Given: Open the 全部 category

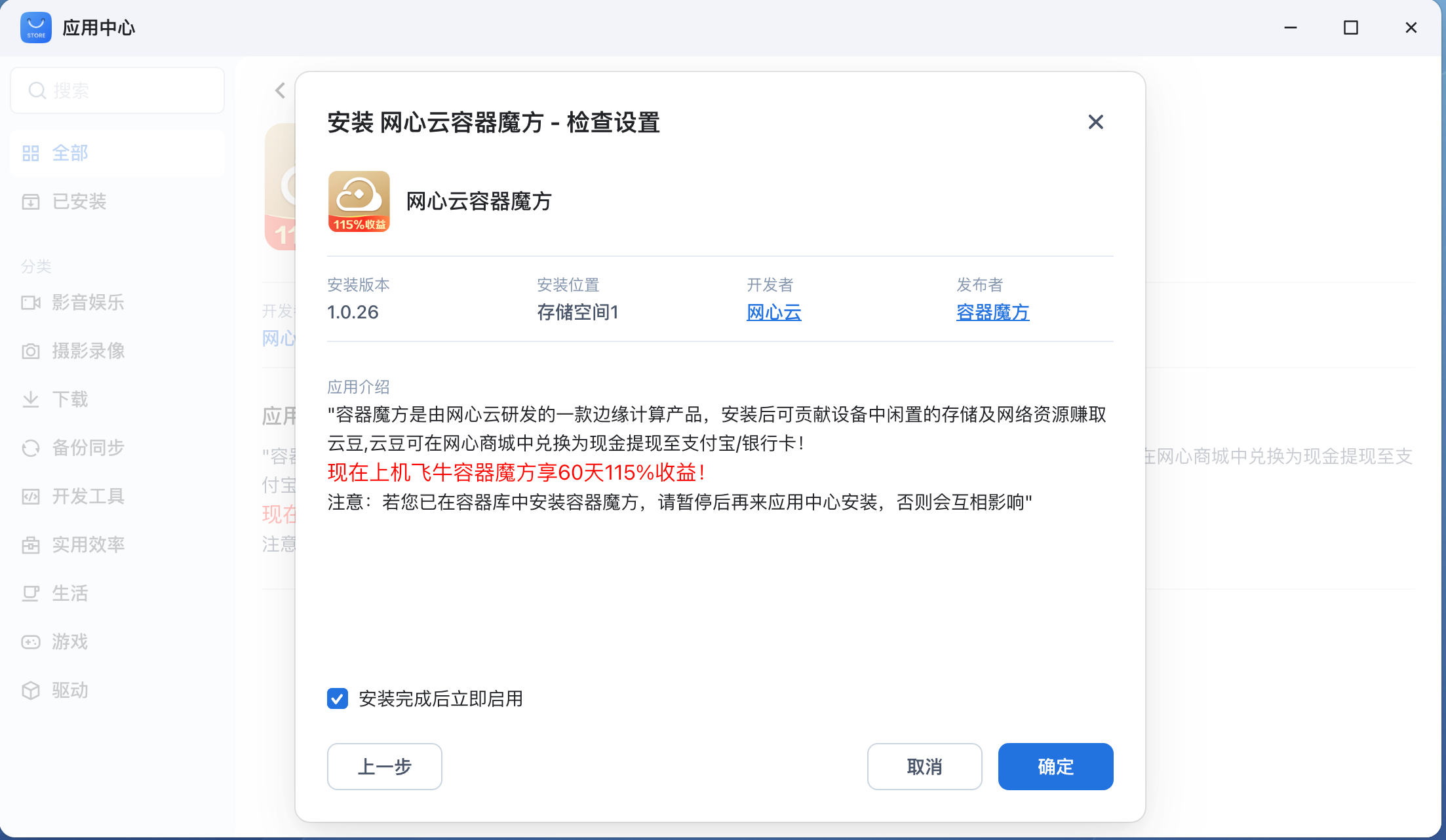Looking at the screenshot, I should pos(118,153).
